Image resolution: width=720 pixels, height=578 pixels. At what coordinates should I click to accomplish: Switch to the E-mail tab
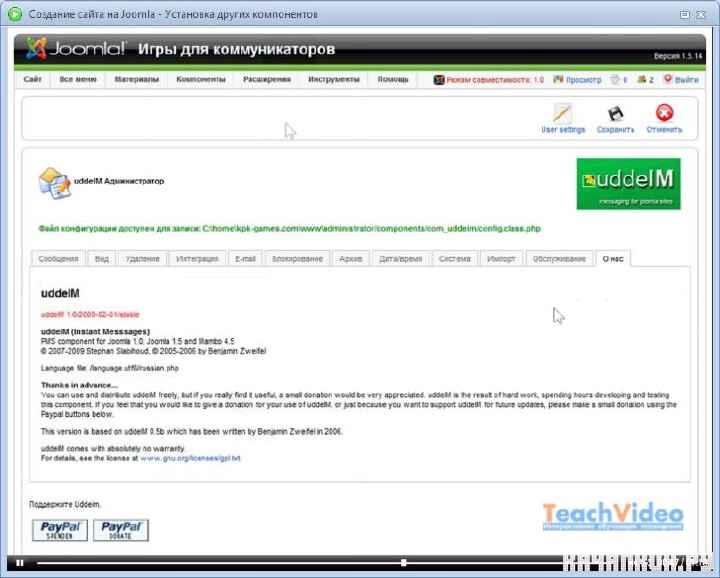tap(245, 259)
